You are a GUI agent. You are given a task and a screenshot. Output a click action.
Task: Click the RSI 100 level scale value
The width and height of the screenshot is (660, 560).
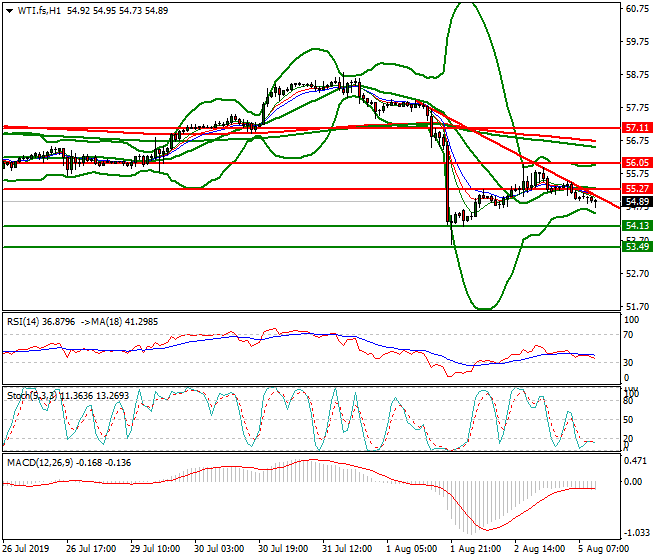631,320
